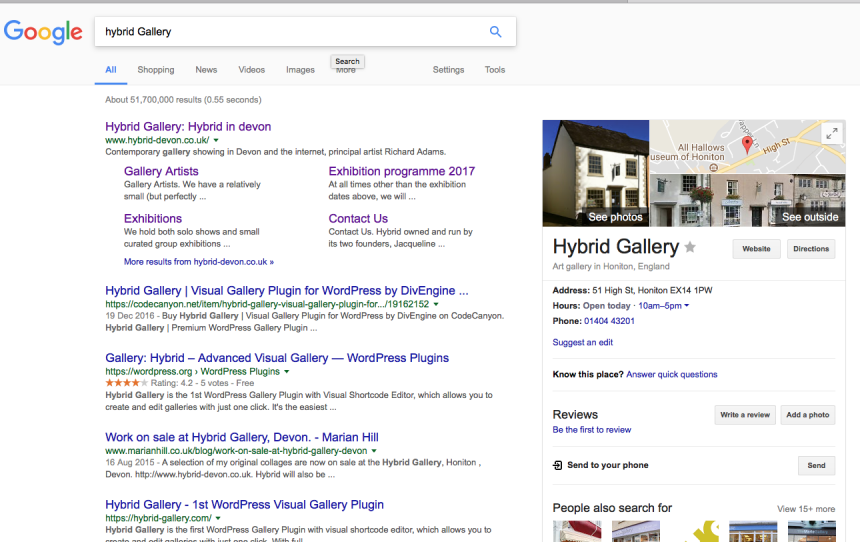Viewport: 860px width, 542px height.
Task: Open the See photos thumbnail
Action: tap(596, 173)
